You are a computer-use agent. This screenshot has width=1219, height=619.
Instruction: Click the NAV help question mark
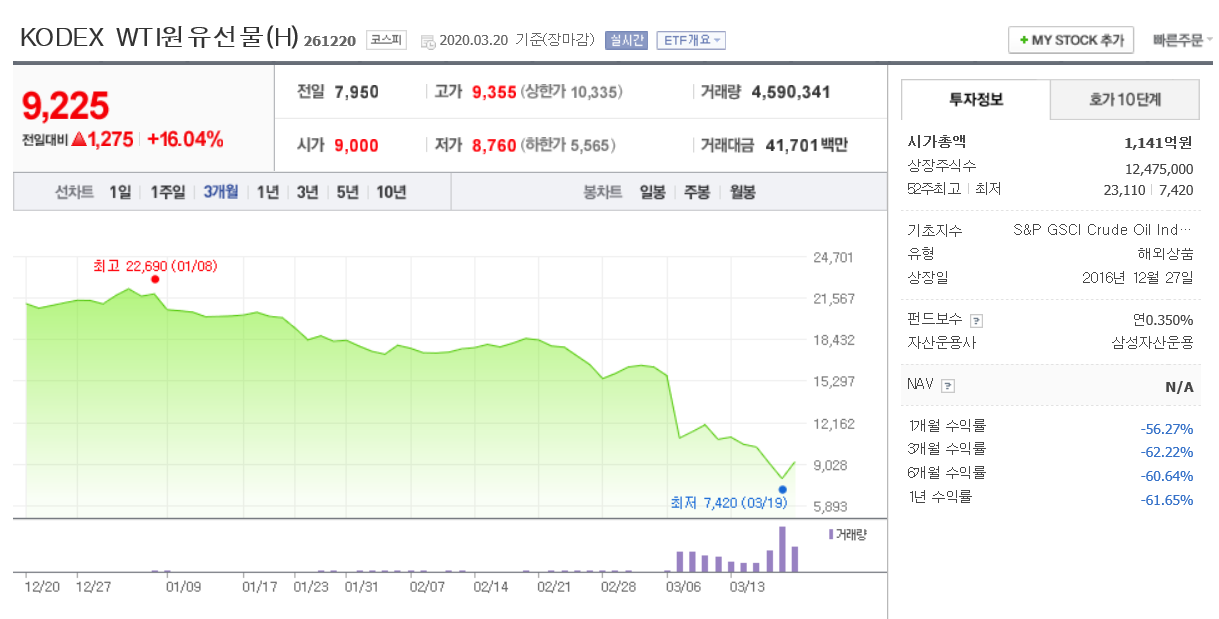click(947, 384)
